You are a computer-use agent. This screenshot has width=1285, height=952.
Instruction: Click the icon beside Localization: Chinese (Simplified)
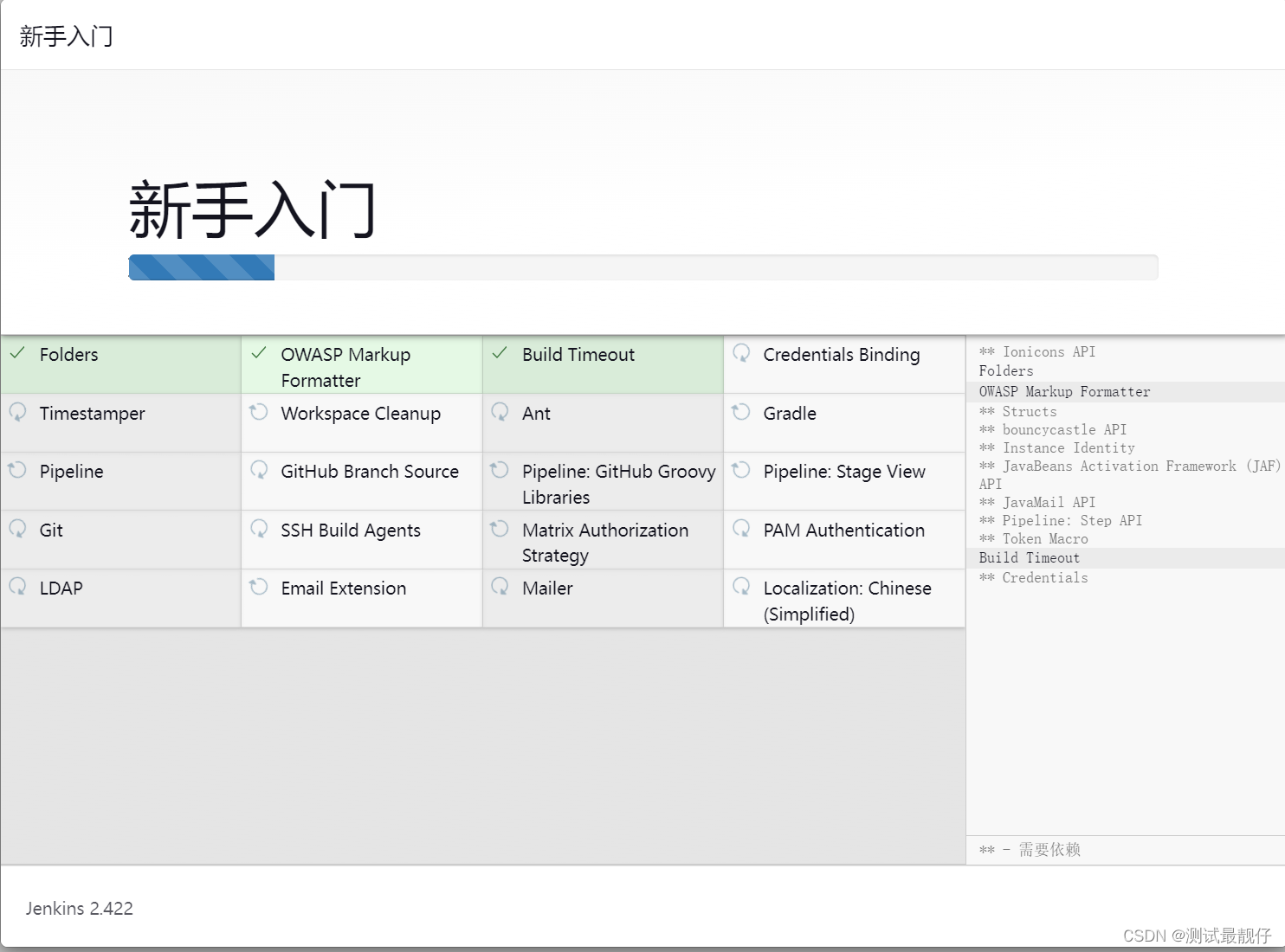(x=741, y=587)
